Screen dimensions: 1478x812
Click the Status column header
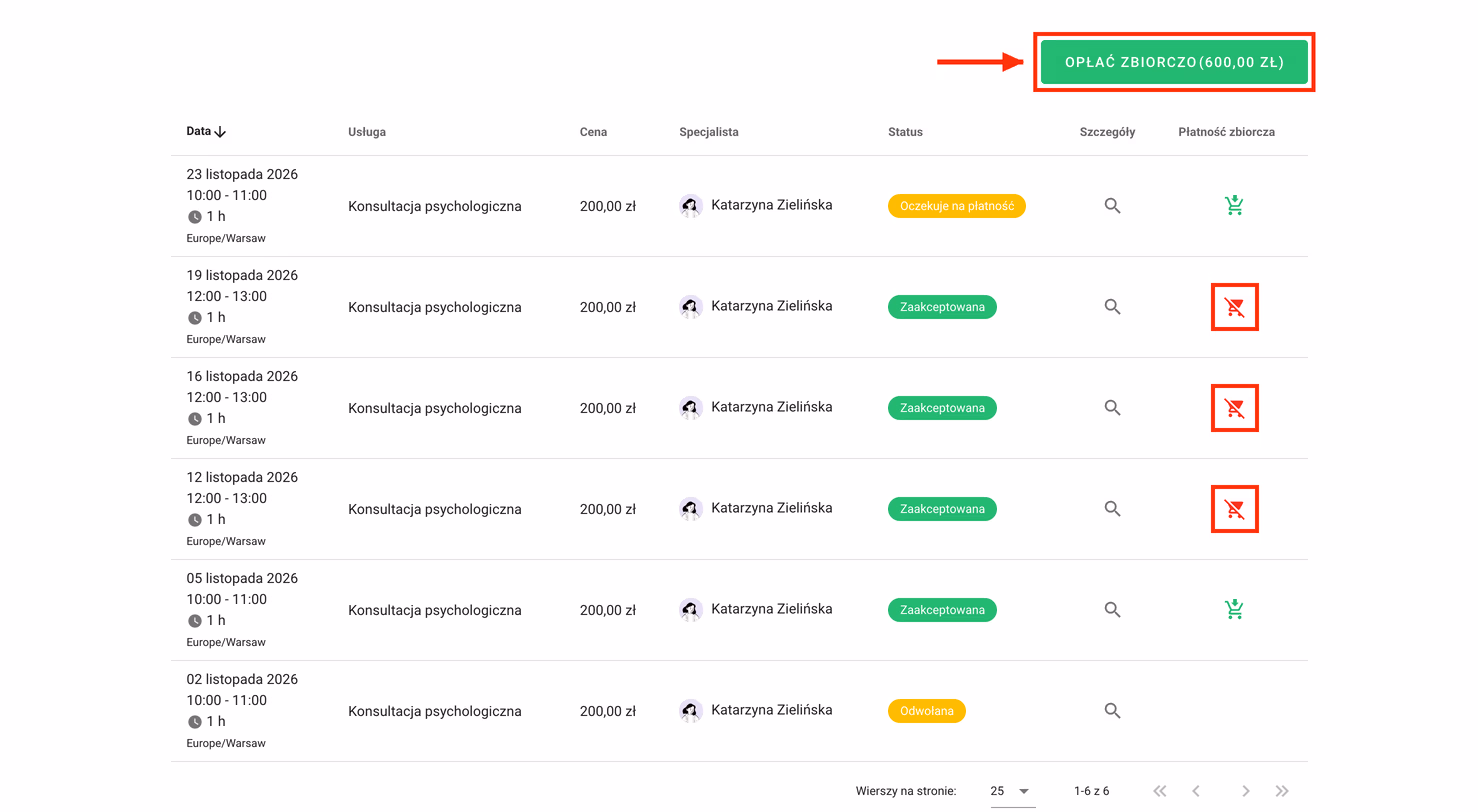coord(905,132)
